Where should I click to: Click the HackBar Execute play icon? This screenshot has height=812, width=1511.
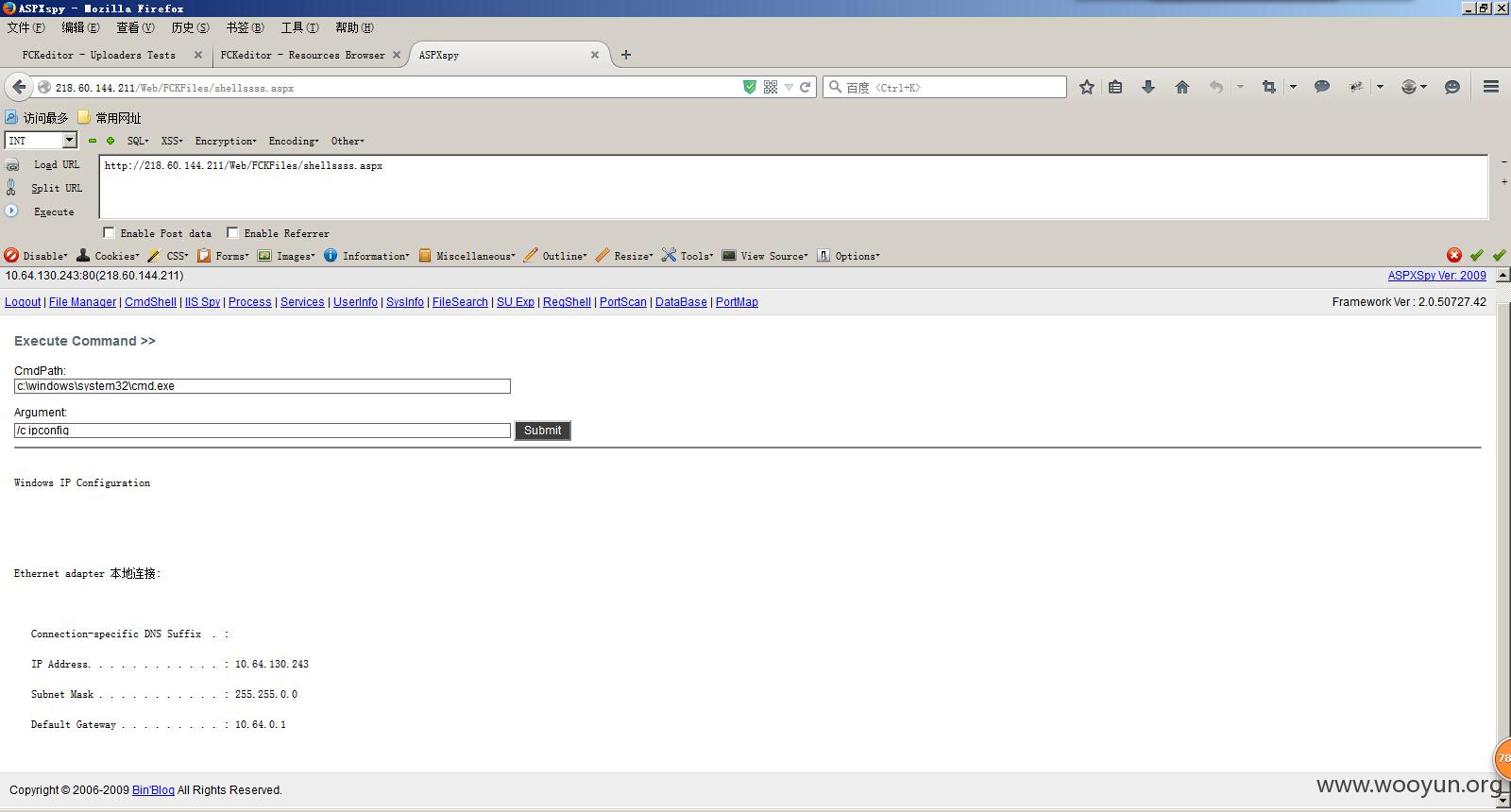click(12, 211)
